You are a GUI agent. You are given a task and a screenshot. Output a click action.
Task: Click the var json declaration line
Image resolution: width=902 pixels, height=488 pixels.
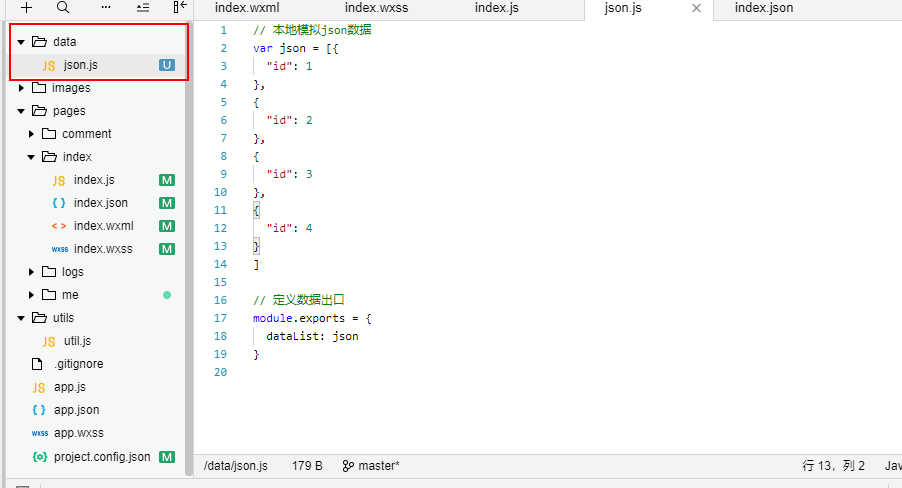(x=296, y=49)
